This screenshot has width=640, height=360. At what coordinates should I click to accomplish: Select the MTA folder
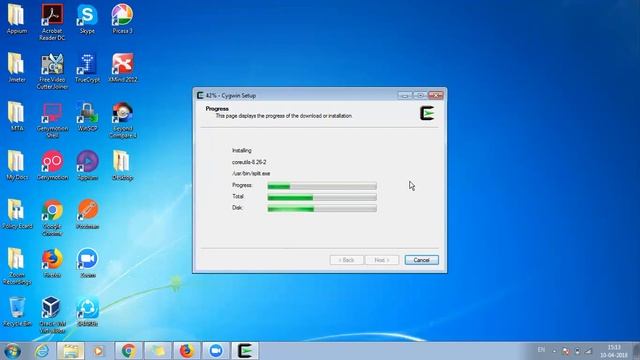pyautogui.click(x=17, y=117)
